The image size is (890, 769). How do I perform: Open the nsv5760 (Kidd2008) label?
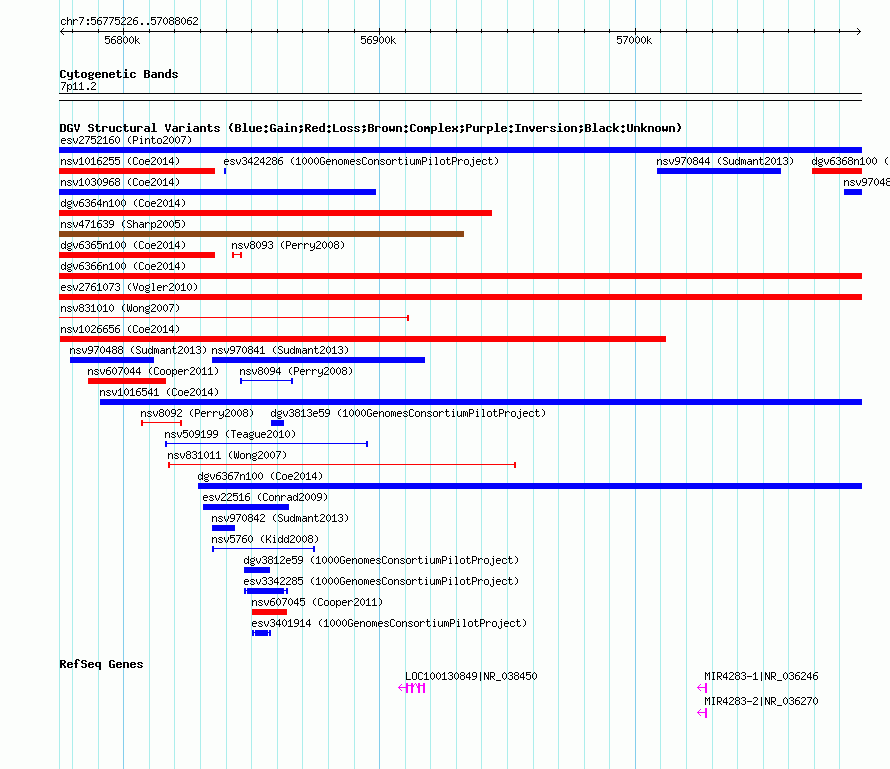tap(265, 539)
